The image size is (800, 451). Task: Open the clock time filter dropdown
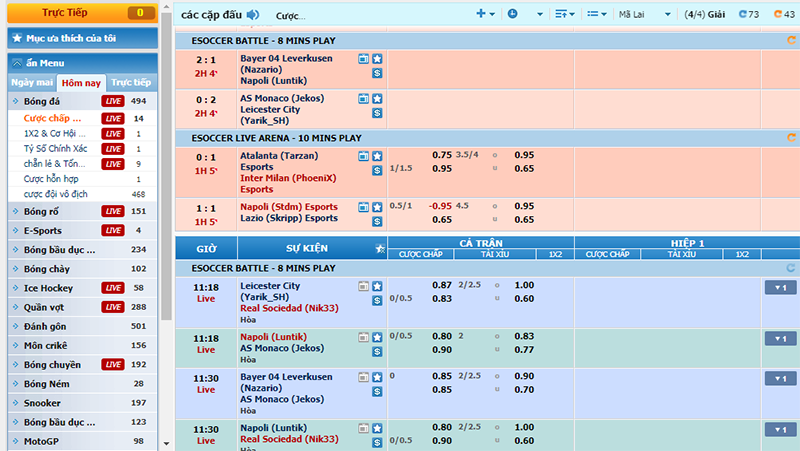[x=513, y=14]
